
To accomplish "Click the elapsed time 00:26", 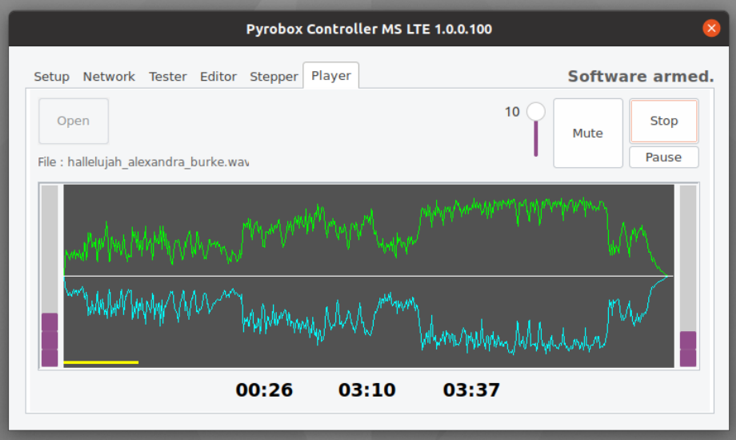I will coord(264,390).
